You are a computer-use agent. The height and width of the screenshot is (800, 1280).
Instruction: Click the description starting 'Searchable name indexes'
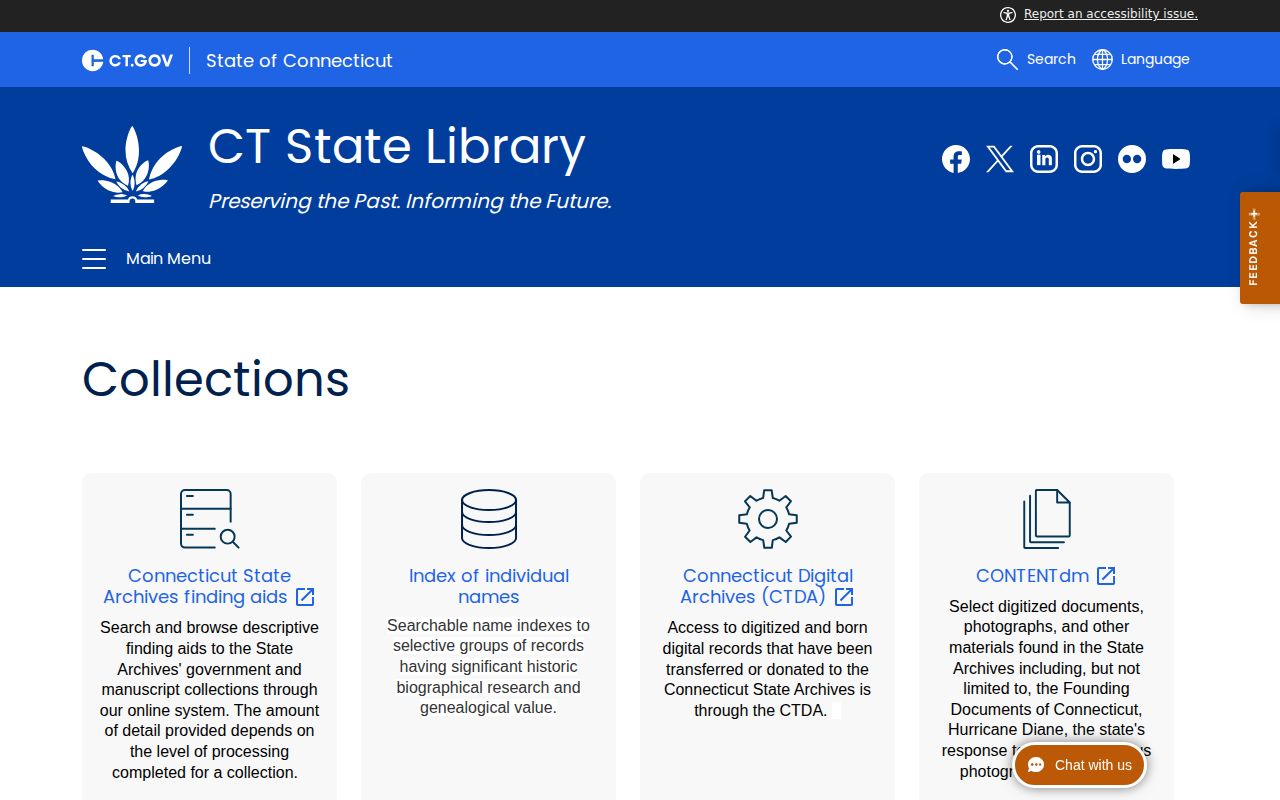[x=489, y=667]
